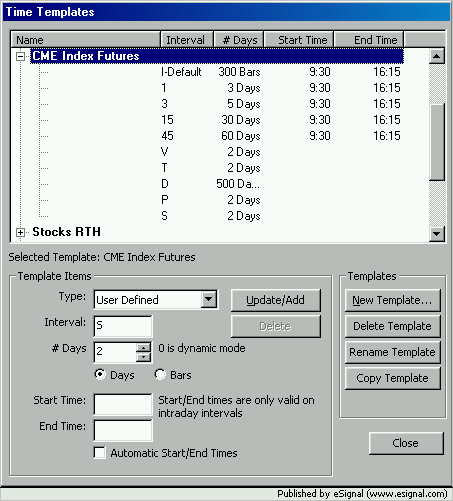Sort by the Interval column header

[x=187, y=40]
